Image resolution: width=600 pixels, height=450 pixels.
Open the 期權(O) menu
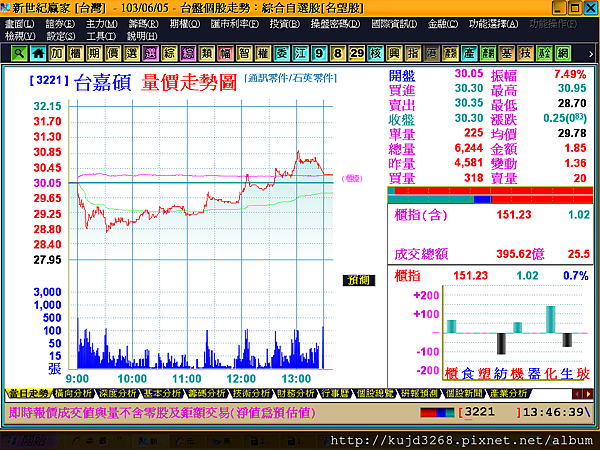185,24
